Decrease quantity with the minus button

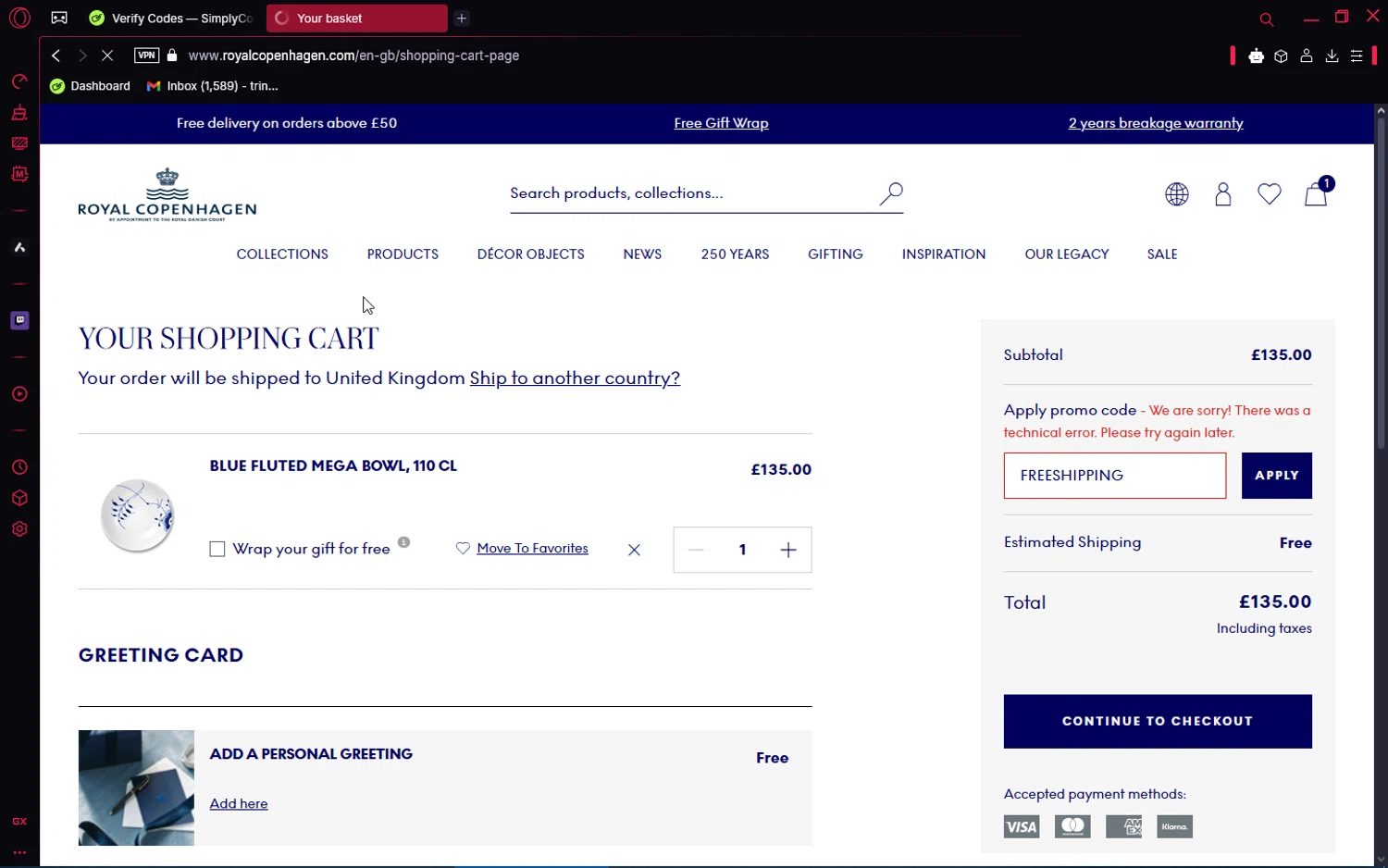click(x=697, y=550)
